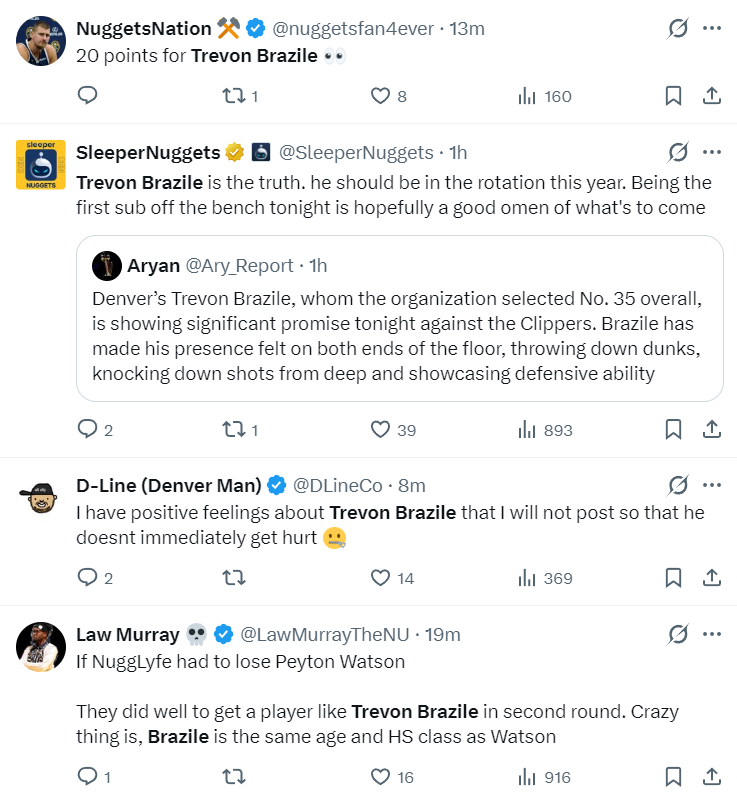Open the @LawMurrayTheNU profile handle
This screenshot has width=737, height=803.
pyautogui.click(x=325, y=635)
